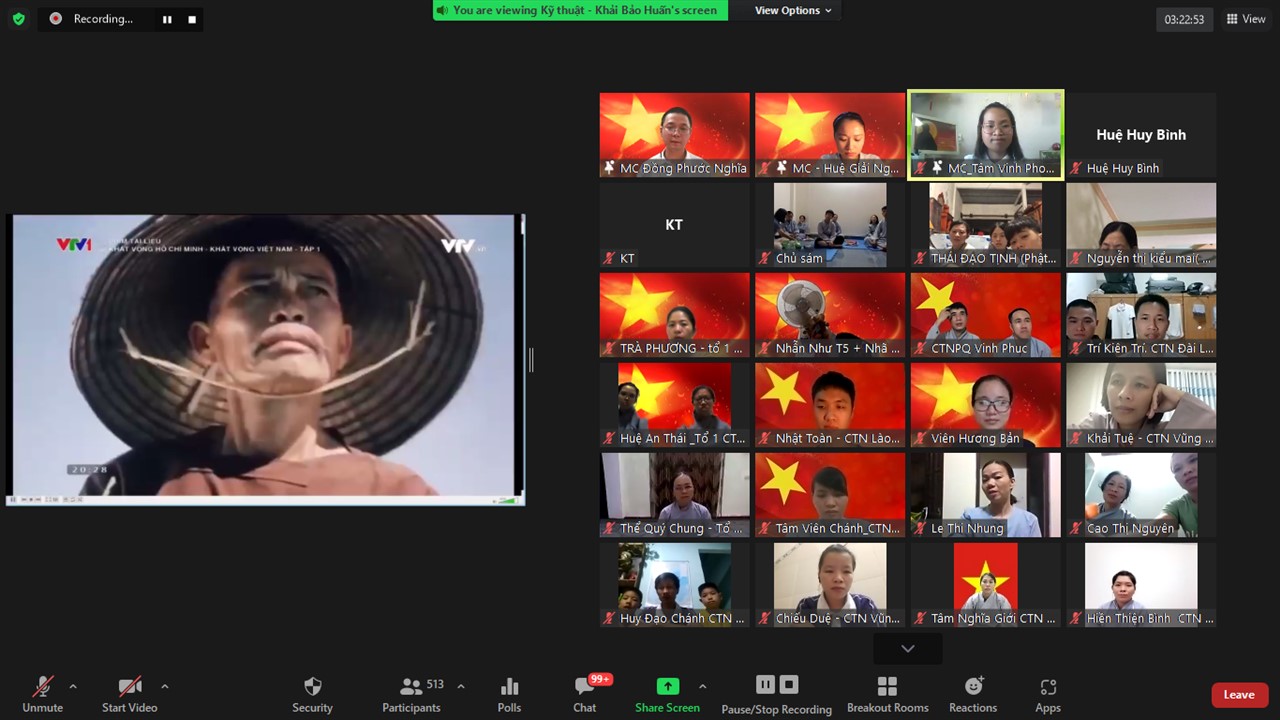
Task: Click muted mic icon on Huệ Huy Bình
Action: click(1076, 168)
